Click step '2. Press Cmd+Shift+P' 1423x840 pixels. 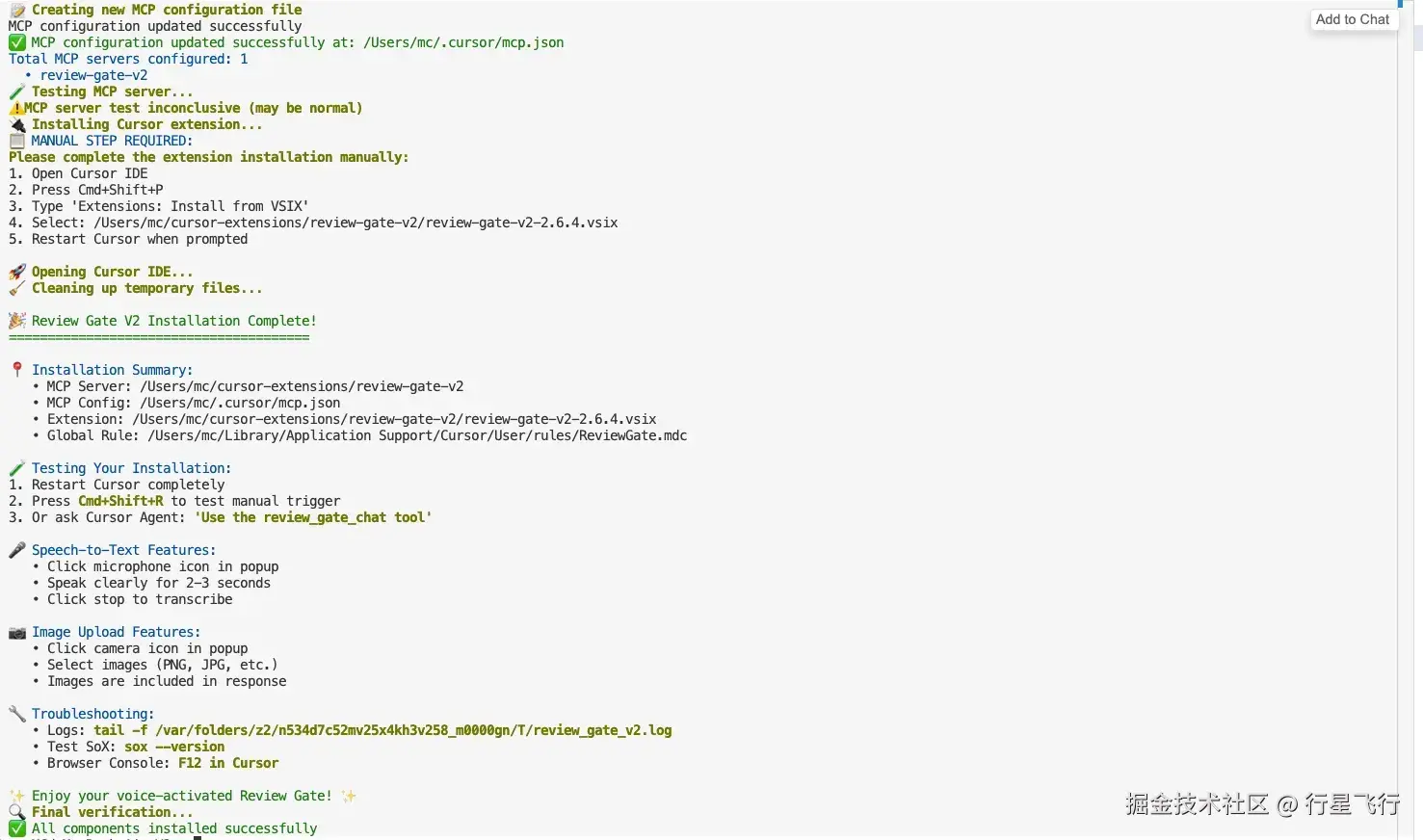(x=86, y=190)
